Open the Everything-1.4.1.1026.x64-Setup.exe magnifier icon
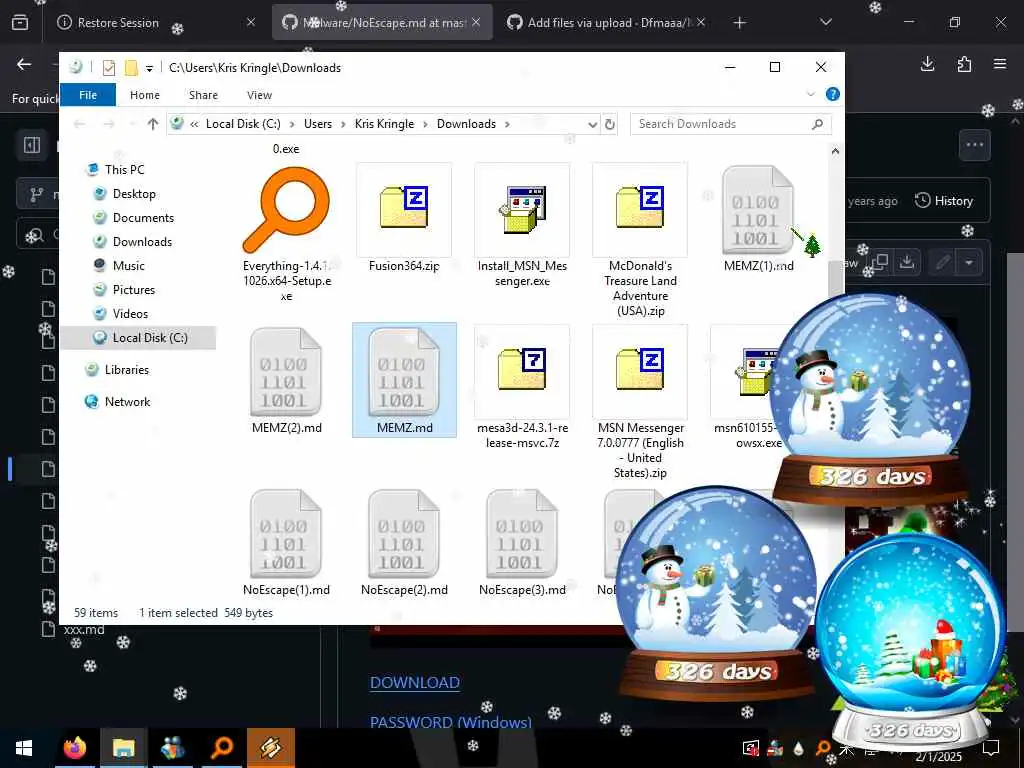The image size is (1024, 768). [x=286, y=210]
